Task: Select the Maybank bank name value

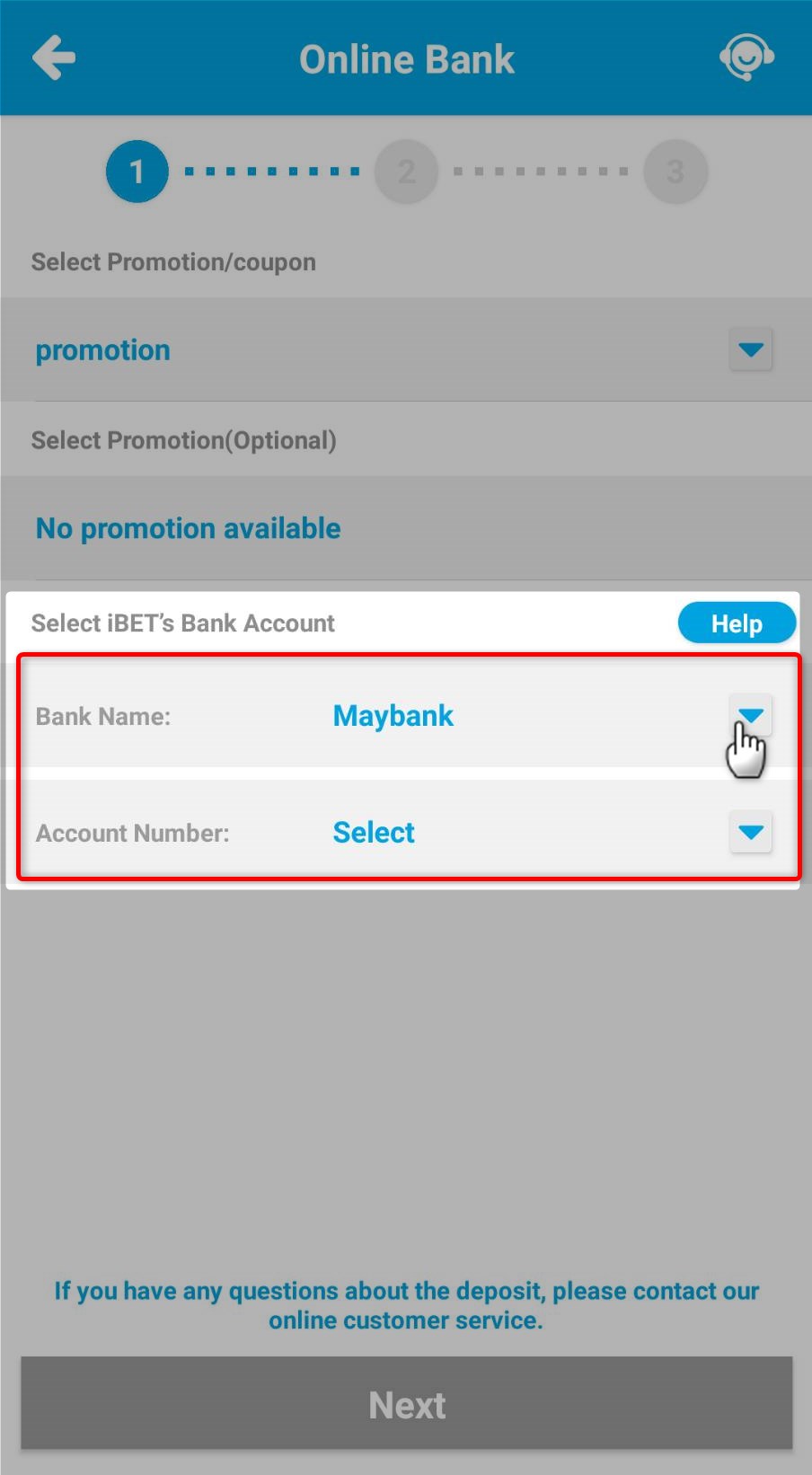Action: (393, 715)
